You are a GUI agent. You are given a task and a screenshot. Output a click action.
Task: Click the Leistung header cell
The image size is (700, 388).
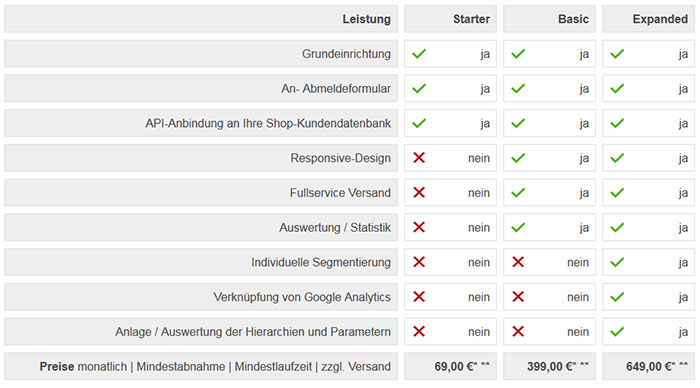[201, 19]
